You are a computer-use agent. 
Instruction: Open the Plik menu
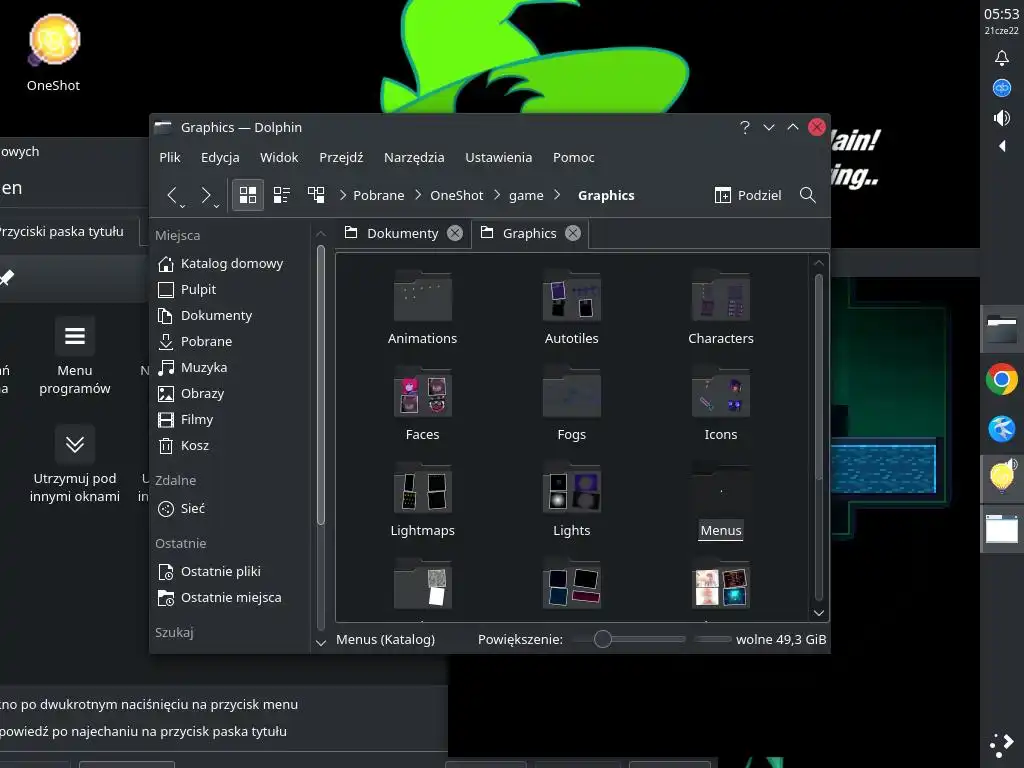[170, 157]
